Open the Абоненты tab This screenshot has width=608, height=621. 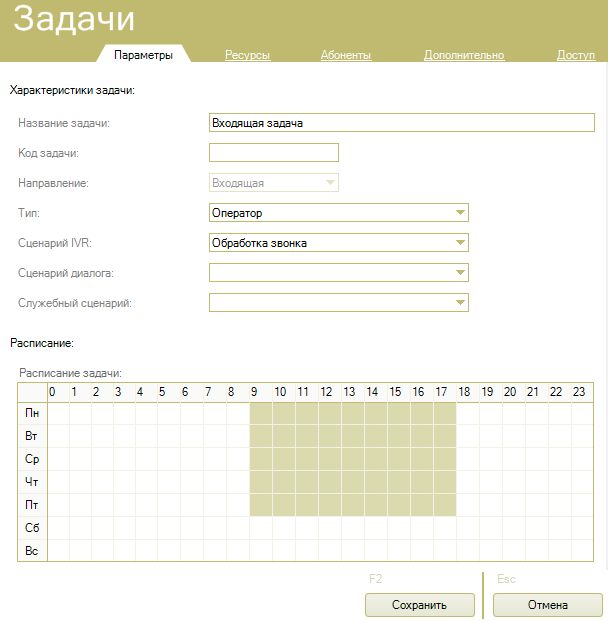click(346, 55)
